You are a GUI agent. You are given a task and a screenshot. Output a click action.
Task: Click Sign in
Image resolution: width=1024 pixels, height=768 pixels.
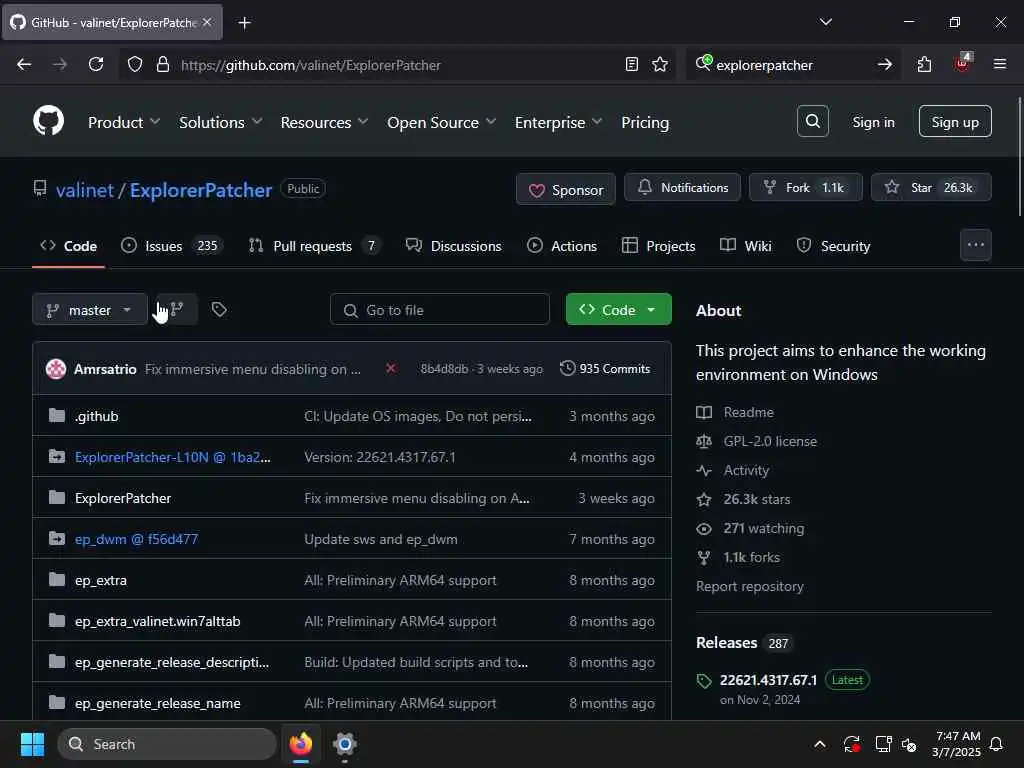point(873,122)
